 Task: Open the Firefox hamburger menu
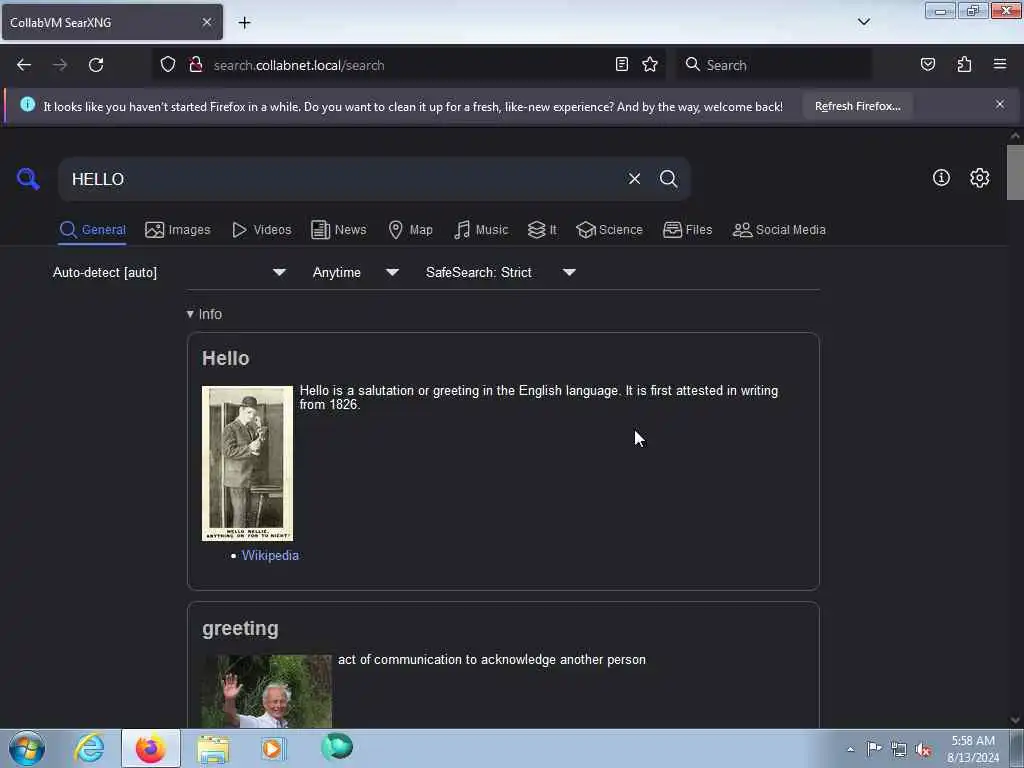point(1000,64)
